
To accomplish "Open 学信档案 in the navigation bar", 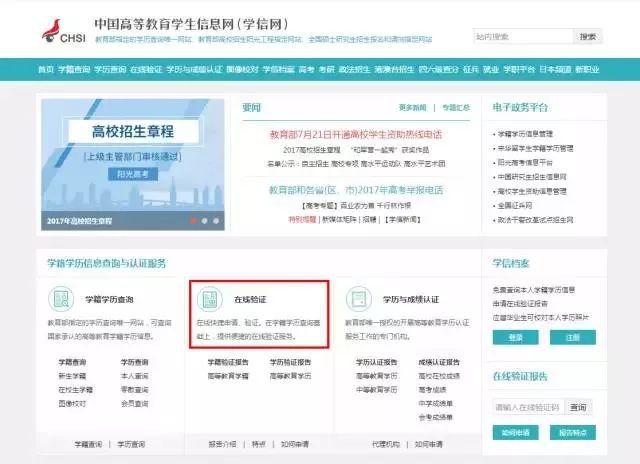I will coord(278,69).
